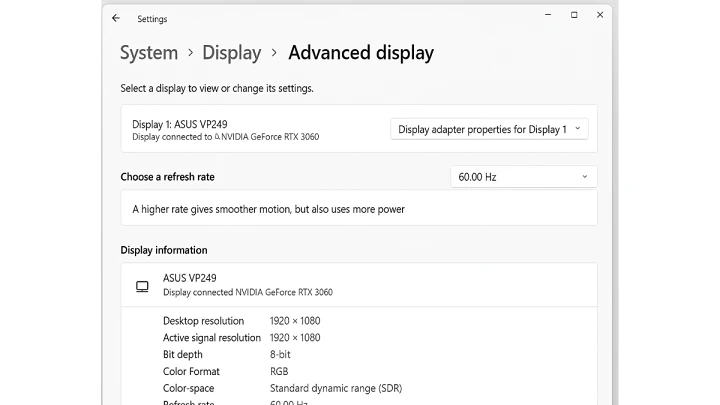720x405 pixels.
Task: Close the Settings window
Action: point(600,15)
